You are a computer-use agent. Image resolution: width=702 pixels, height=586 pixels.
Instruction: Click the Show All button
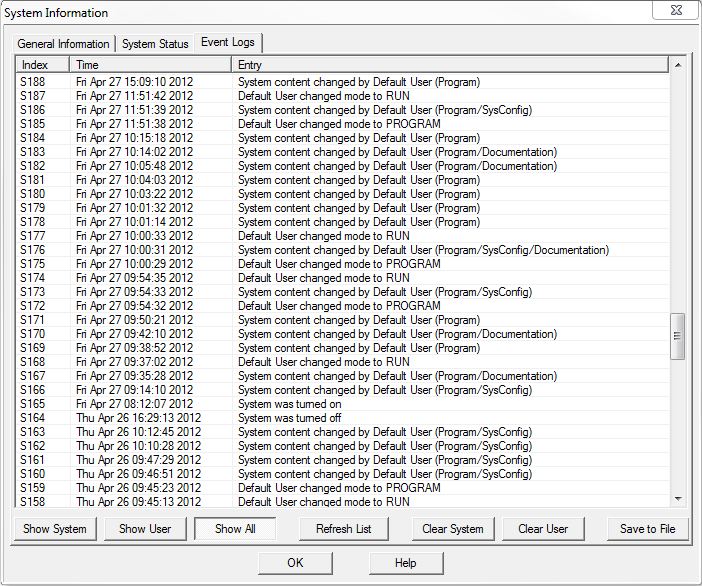click(235, 529)
